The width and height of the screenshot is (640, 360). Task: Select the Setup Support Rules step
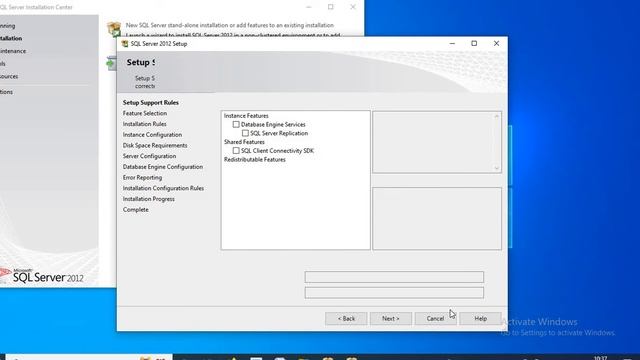tap(151, 102)
